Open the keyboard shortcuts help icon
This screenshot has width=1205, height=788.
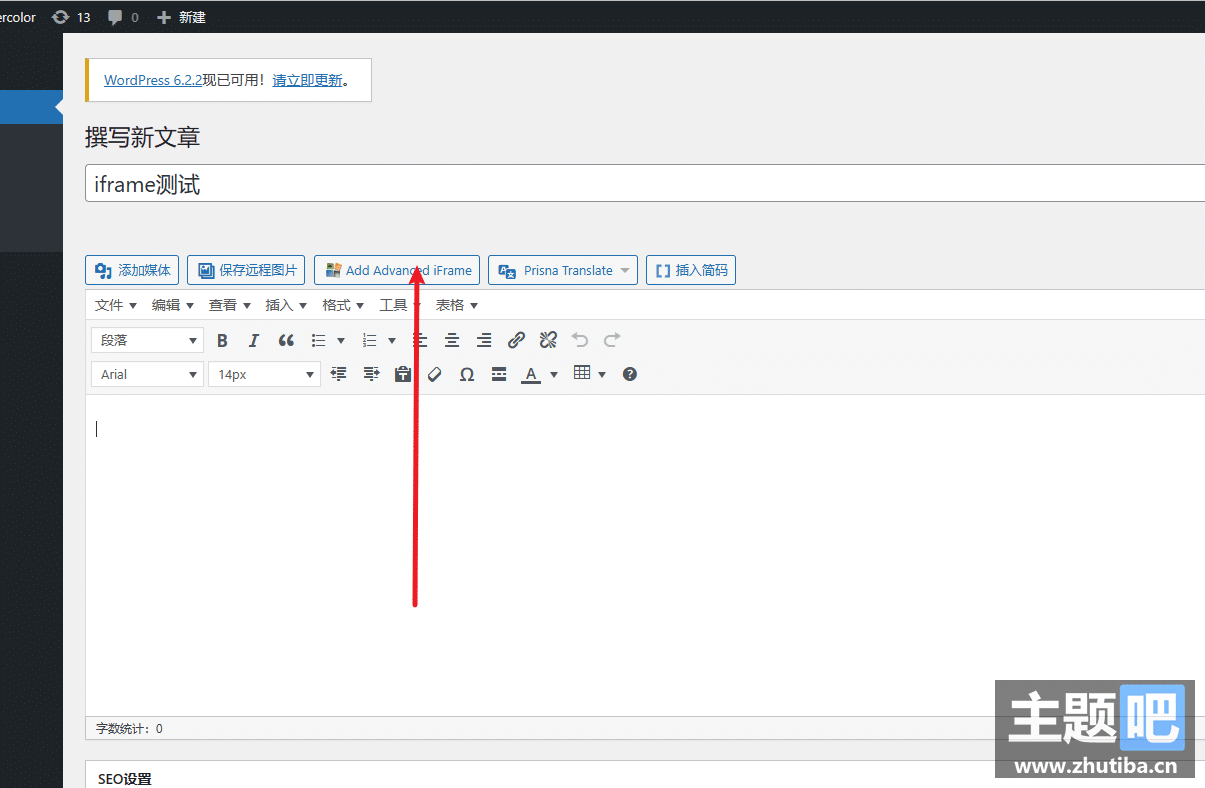coord(630,374)
